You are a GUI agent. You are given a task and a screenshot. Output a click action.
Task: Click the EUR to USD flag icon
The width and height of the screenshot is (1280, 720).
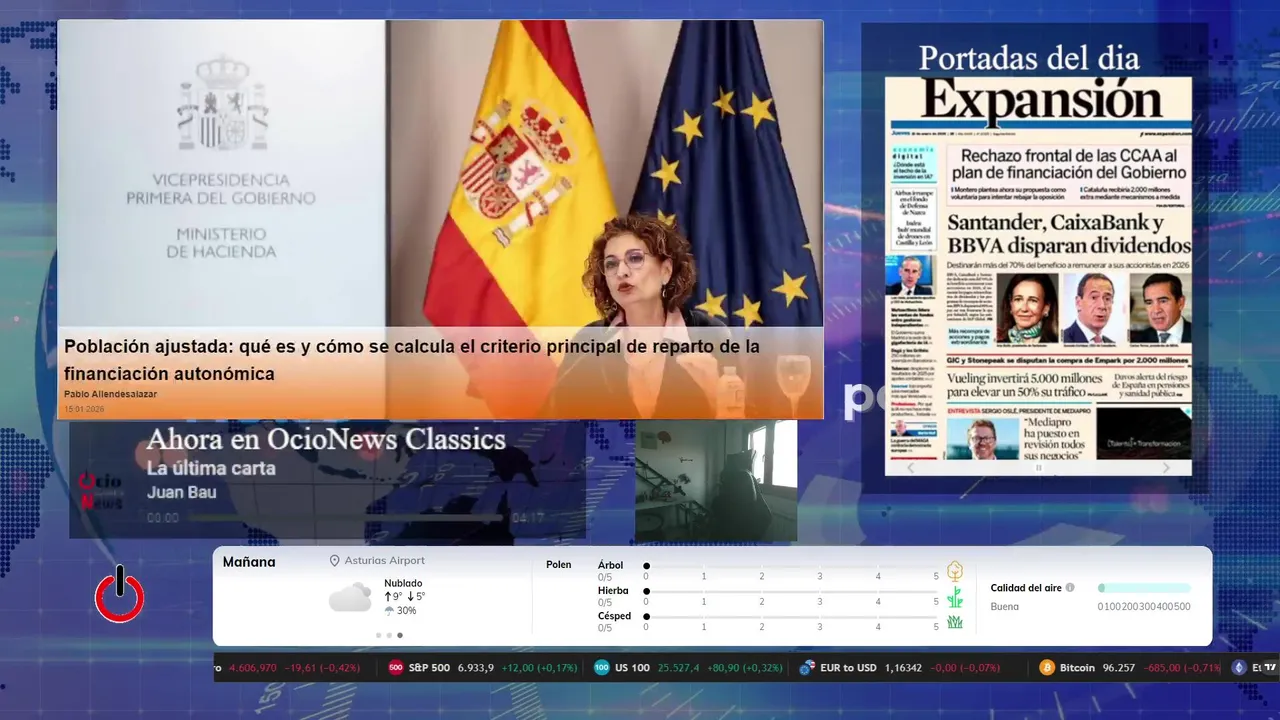[807, 667]
